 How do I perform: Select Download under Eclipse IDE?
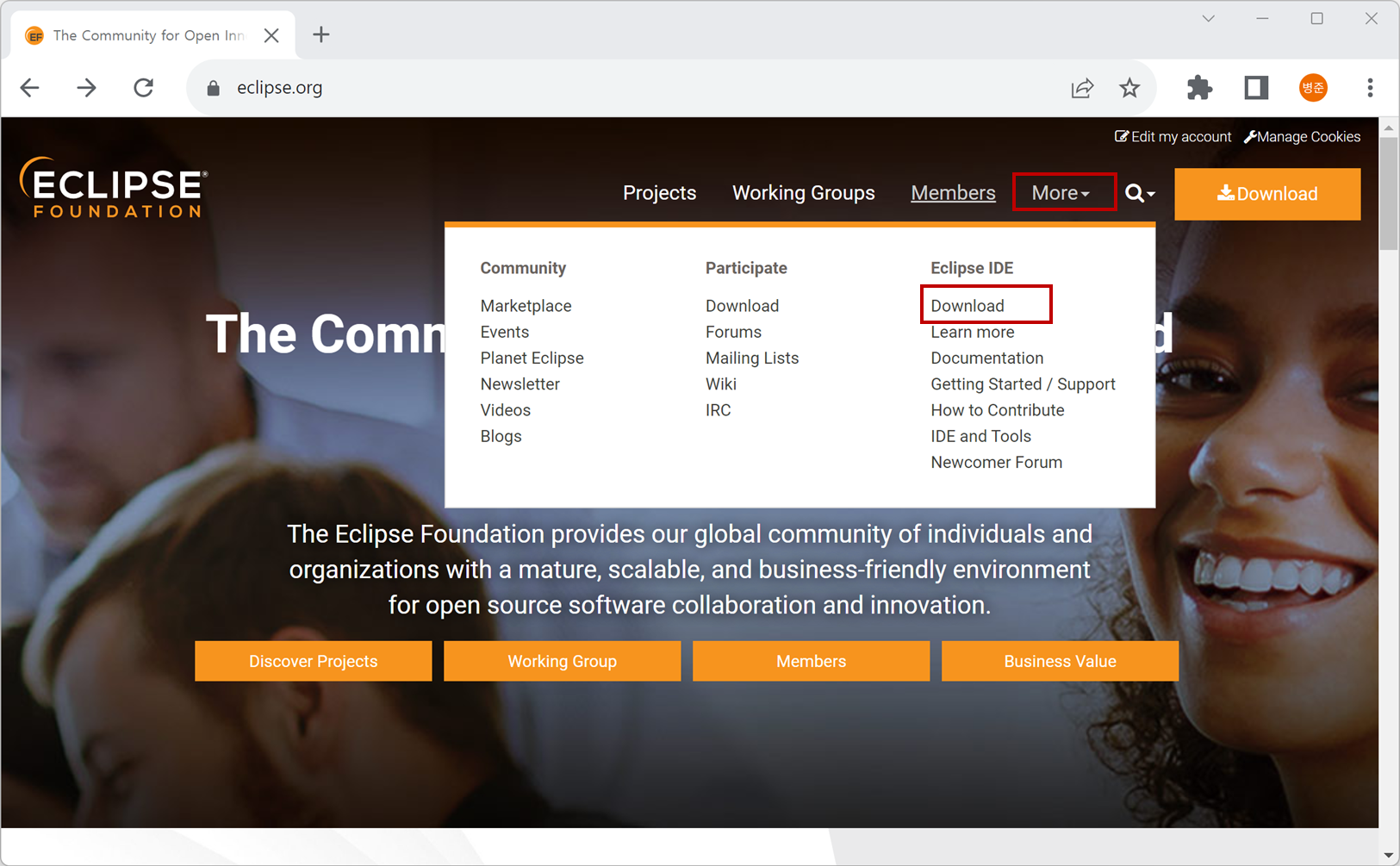click(x=968, y=306)
